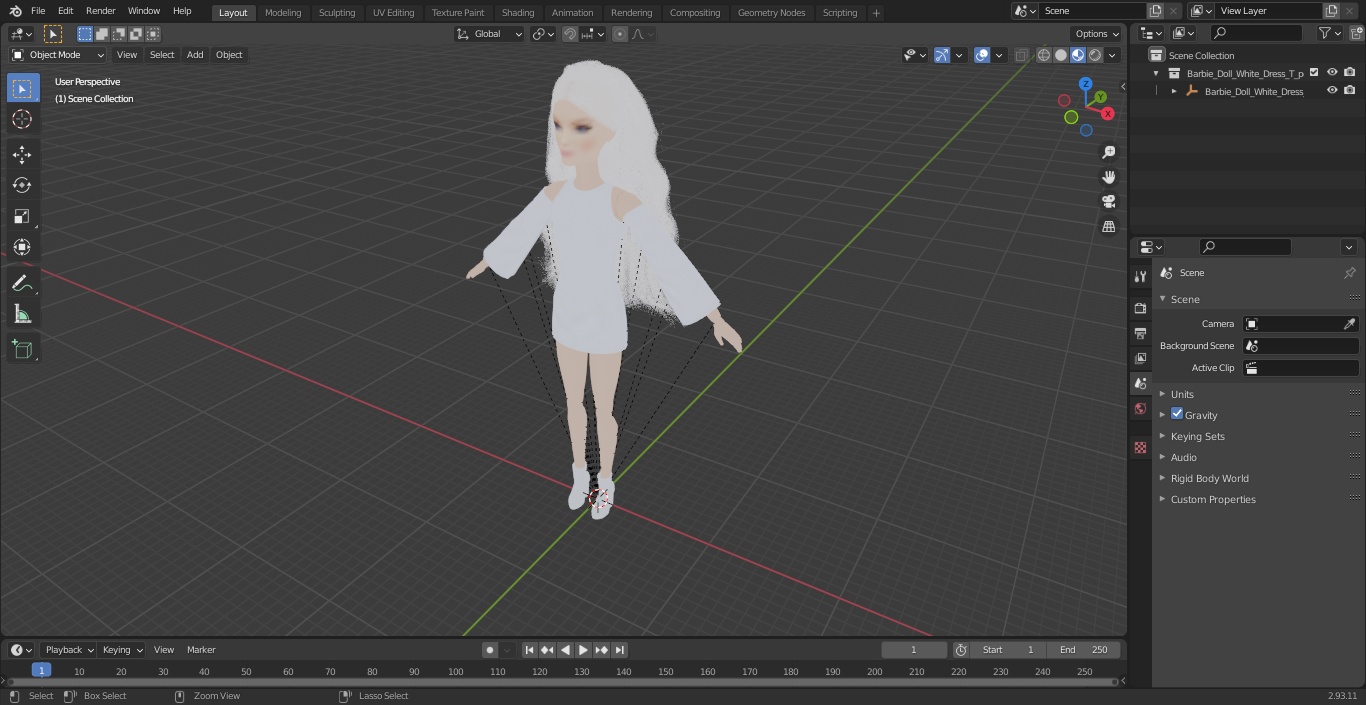Click the viewport zoom magnifier icon
The height and width of the screenshot is (705, 1366).
(x=1108, y=152)
